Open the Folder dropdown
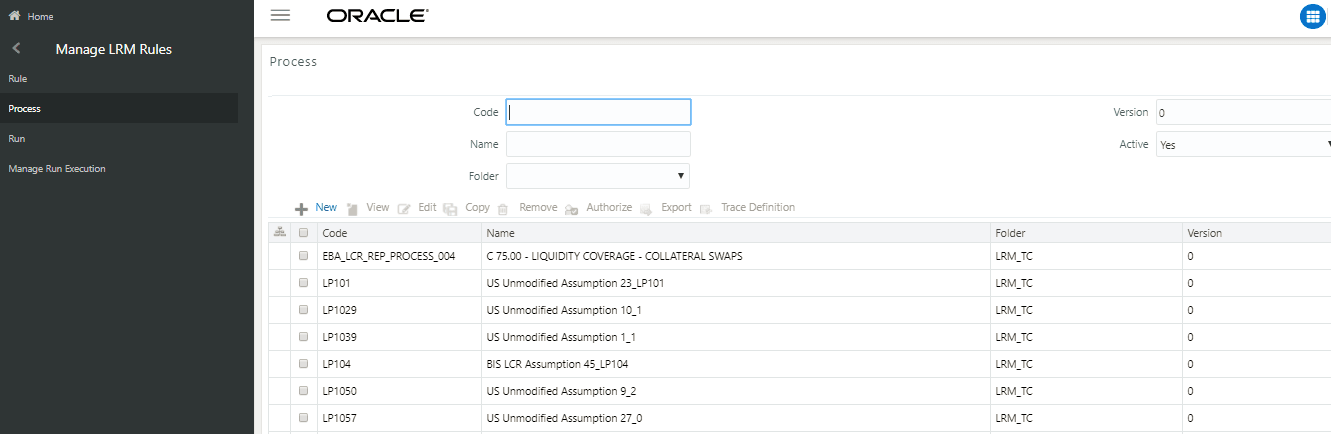The image size is (1331, 434). [598, 176]
